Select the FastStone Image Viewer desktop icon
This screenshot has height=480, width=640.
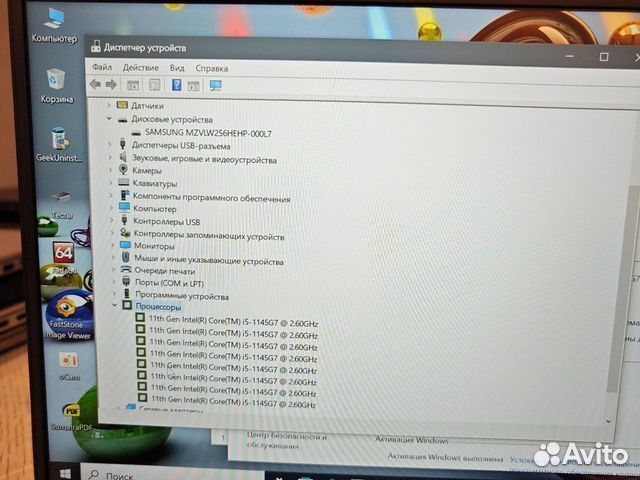(x=68, y=317)
